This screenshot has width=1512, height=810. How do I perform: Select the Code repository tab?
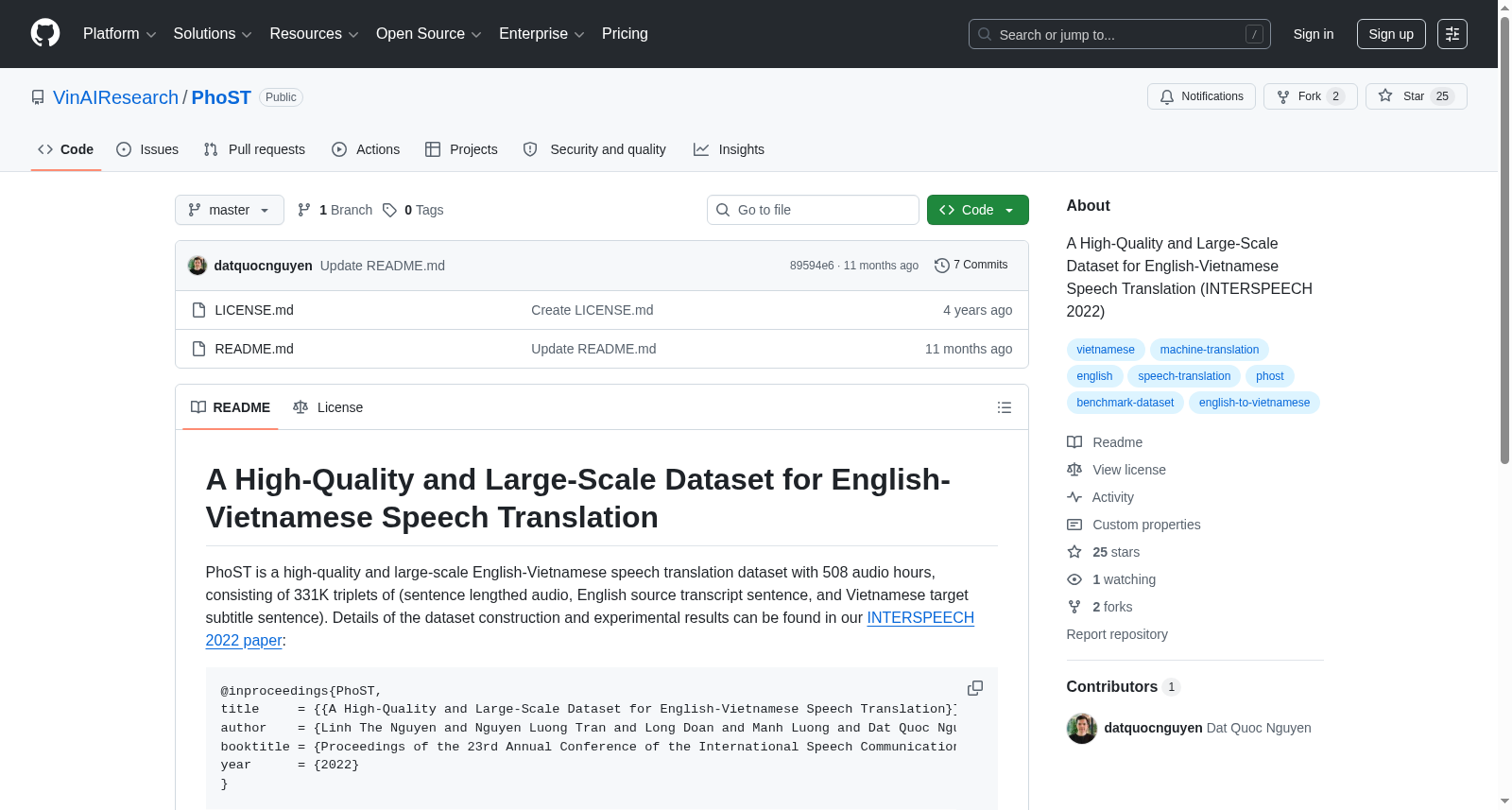click(x=66, y=149)
